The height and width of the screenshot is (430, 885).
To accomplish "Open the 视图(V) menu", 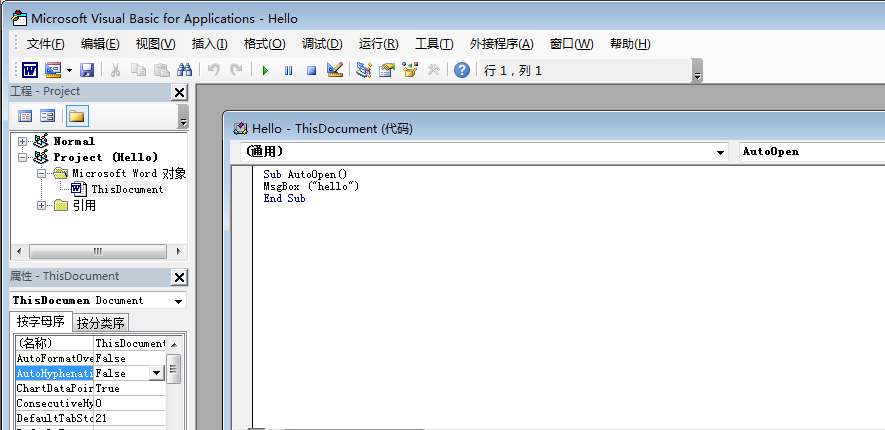I will pos(156,44).
